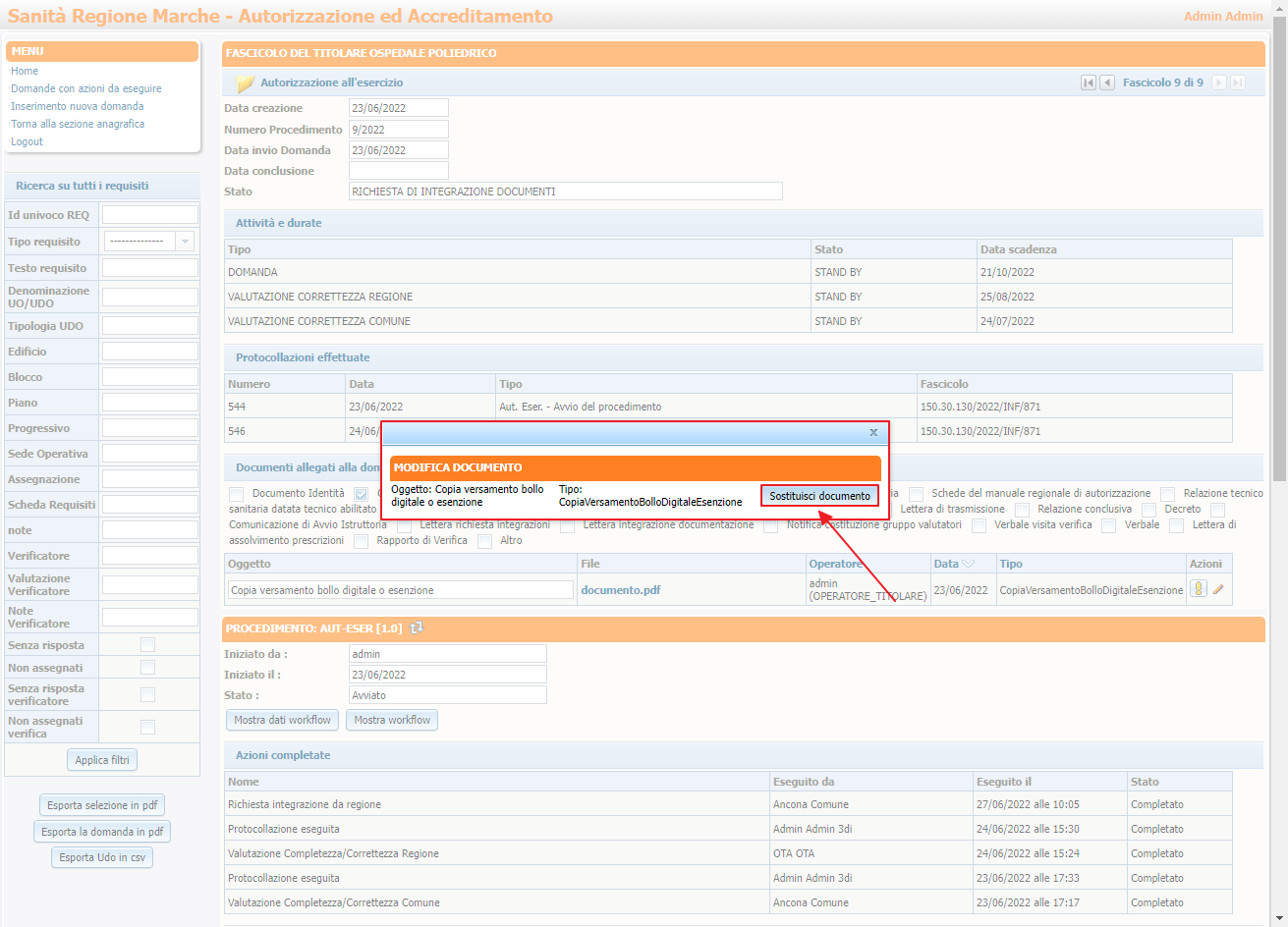Tick the Documento Identità checkbox
1288x927 pixels.
(x=237, y=494)
